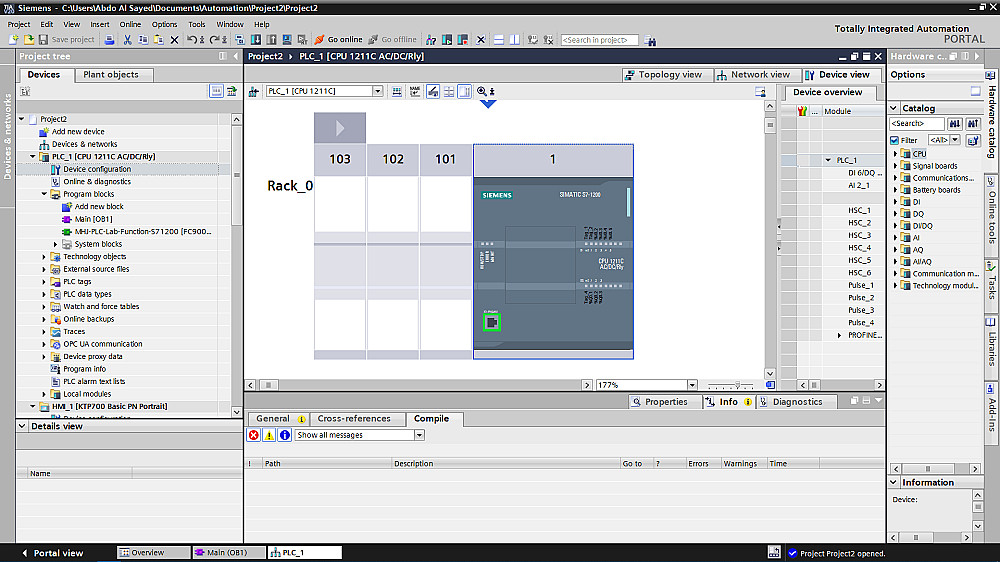1000x562 pixels.
Task: Click the Print icon in toolbar
Action: (x=109, y=40)
